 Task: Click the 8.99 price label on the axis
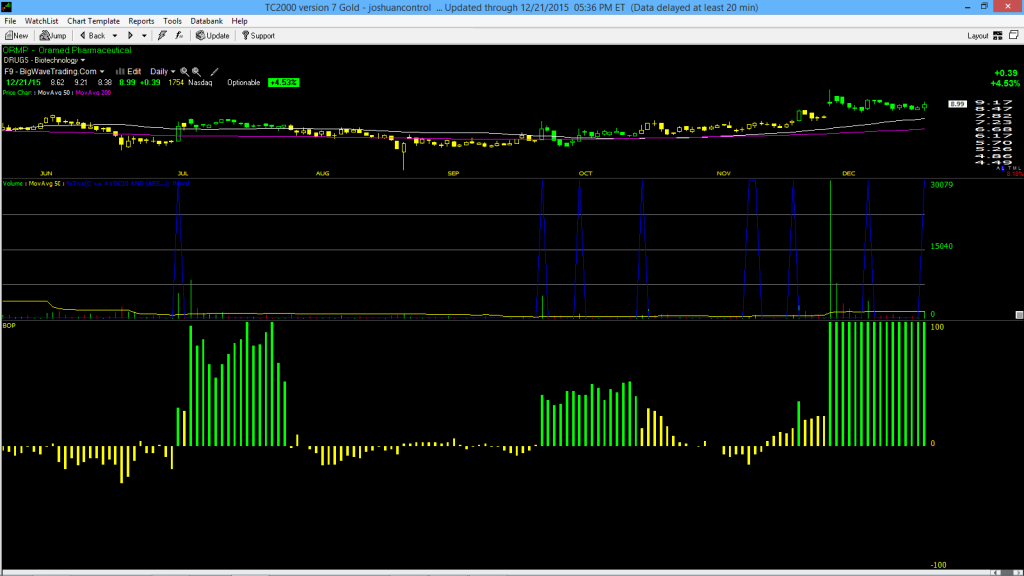(x=957, y=104)
